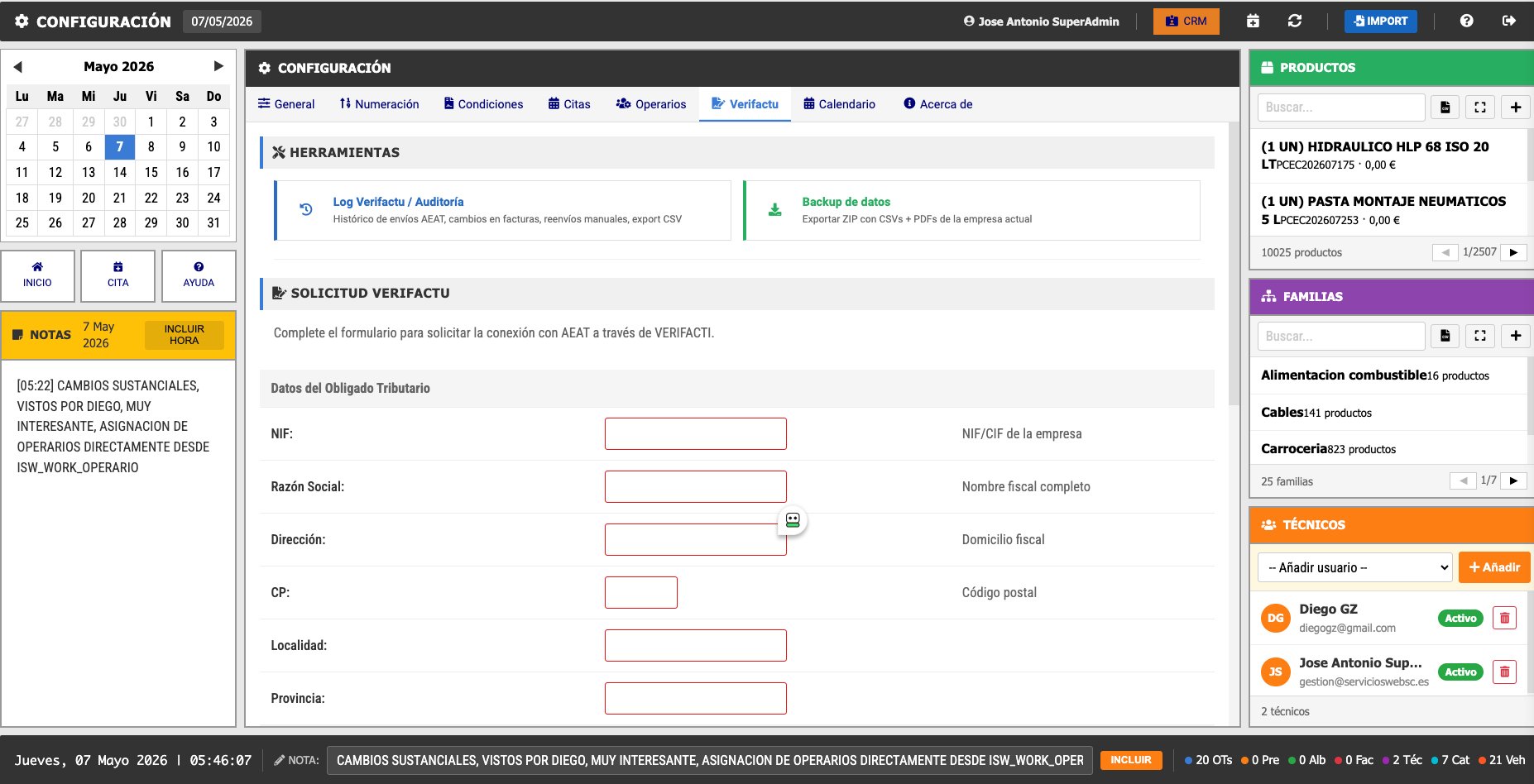
Task: Focus the NIF input field
Action: click(x=695, y=433)
